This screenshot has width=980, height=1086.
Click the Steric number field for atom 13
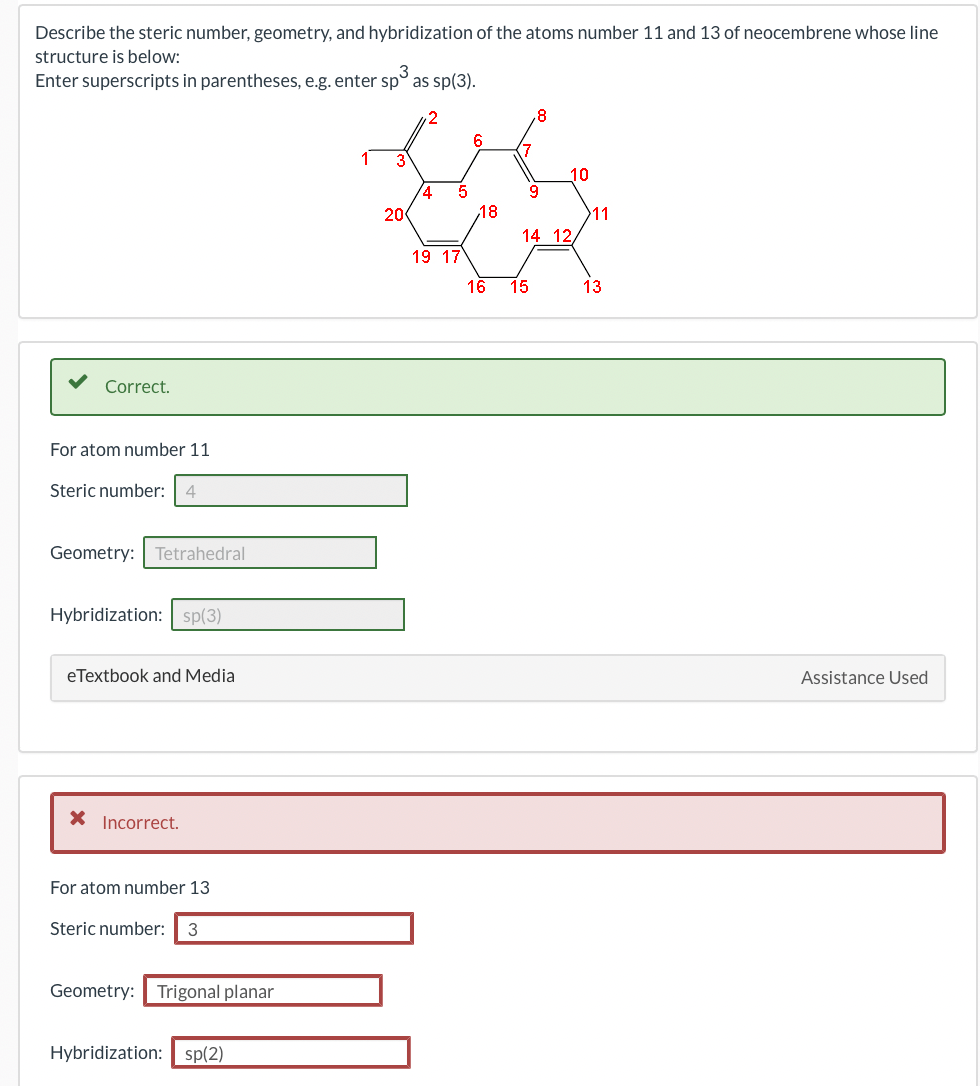294,929
